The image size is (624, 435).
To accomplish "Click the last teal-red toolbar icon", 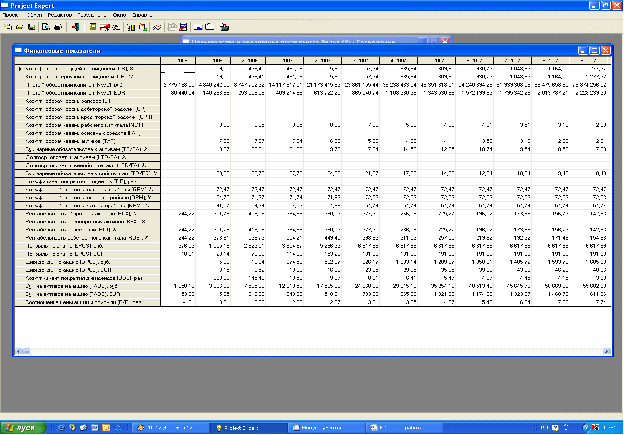I will pos(225,27).
